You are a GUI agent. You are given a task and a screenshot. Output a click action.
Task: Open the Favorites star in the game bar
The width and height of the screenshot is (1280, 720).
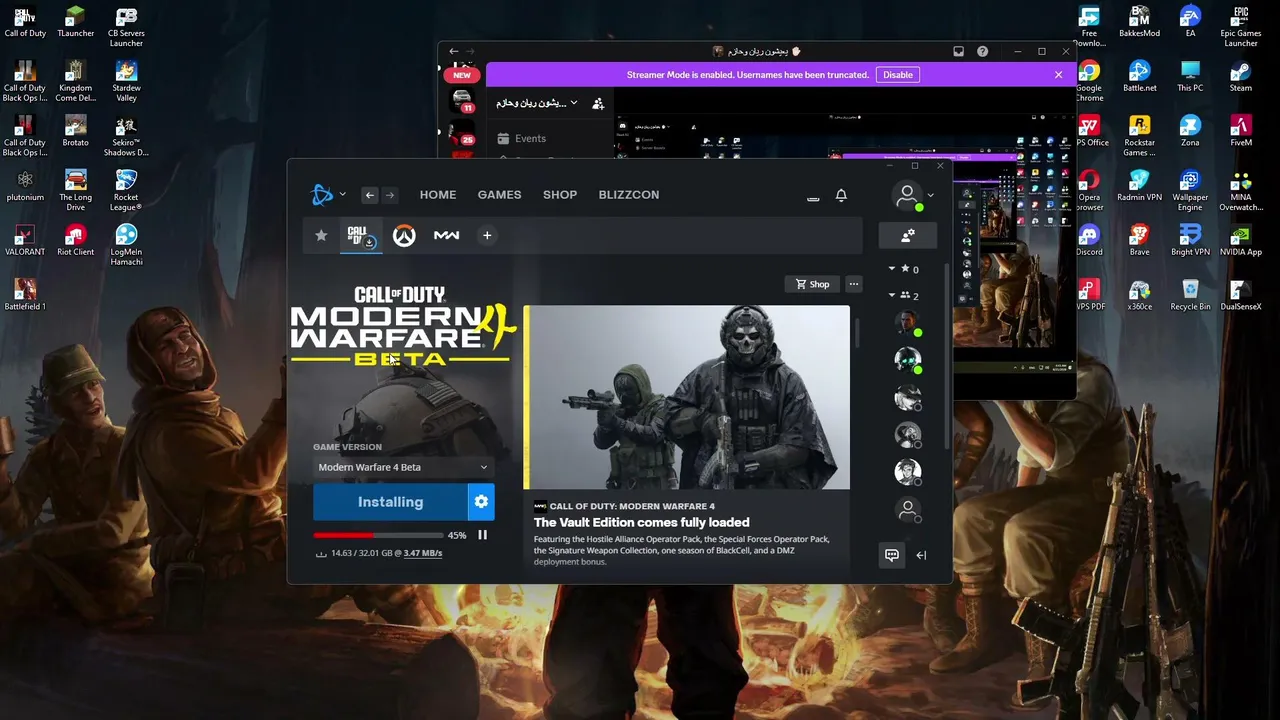click(x=321, y=235)
